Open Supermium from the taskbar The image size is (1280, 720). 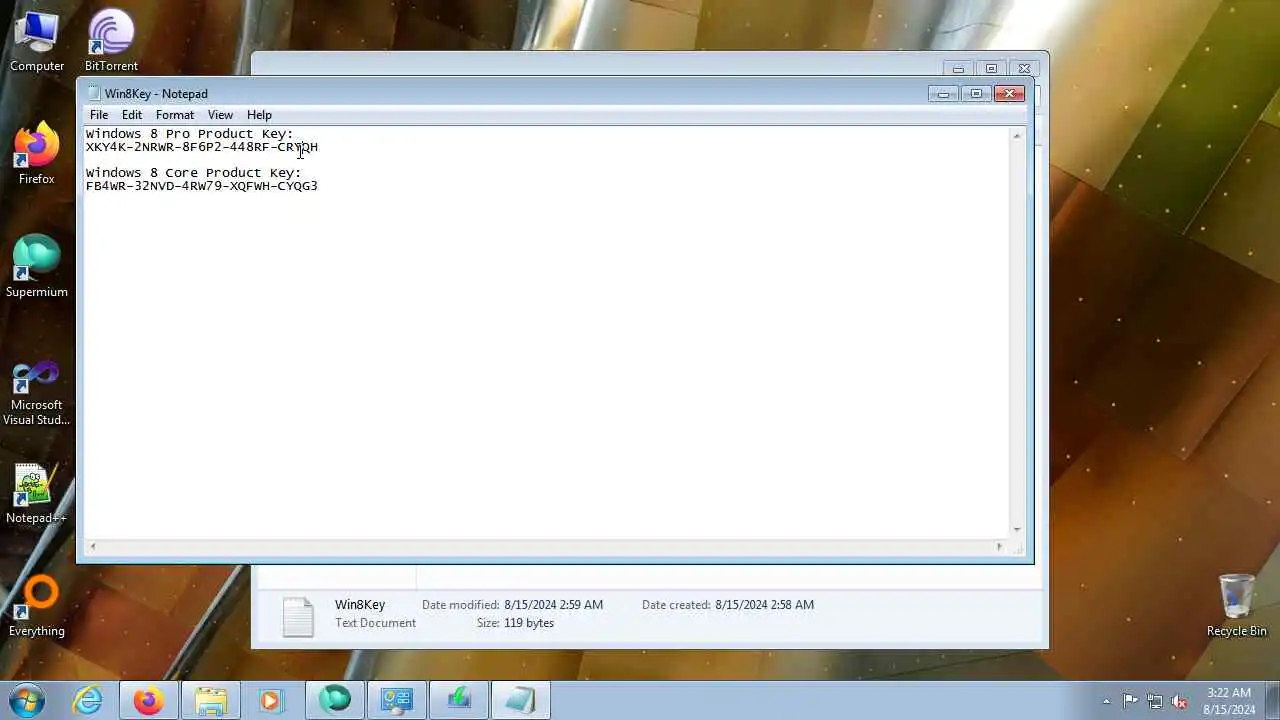coord(335,701)
